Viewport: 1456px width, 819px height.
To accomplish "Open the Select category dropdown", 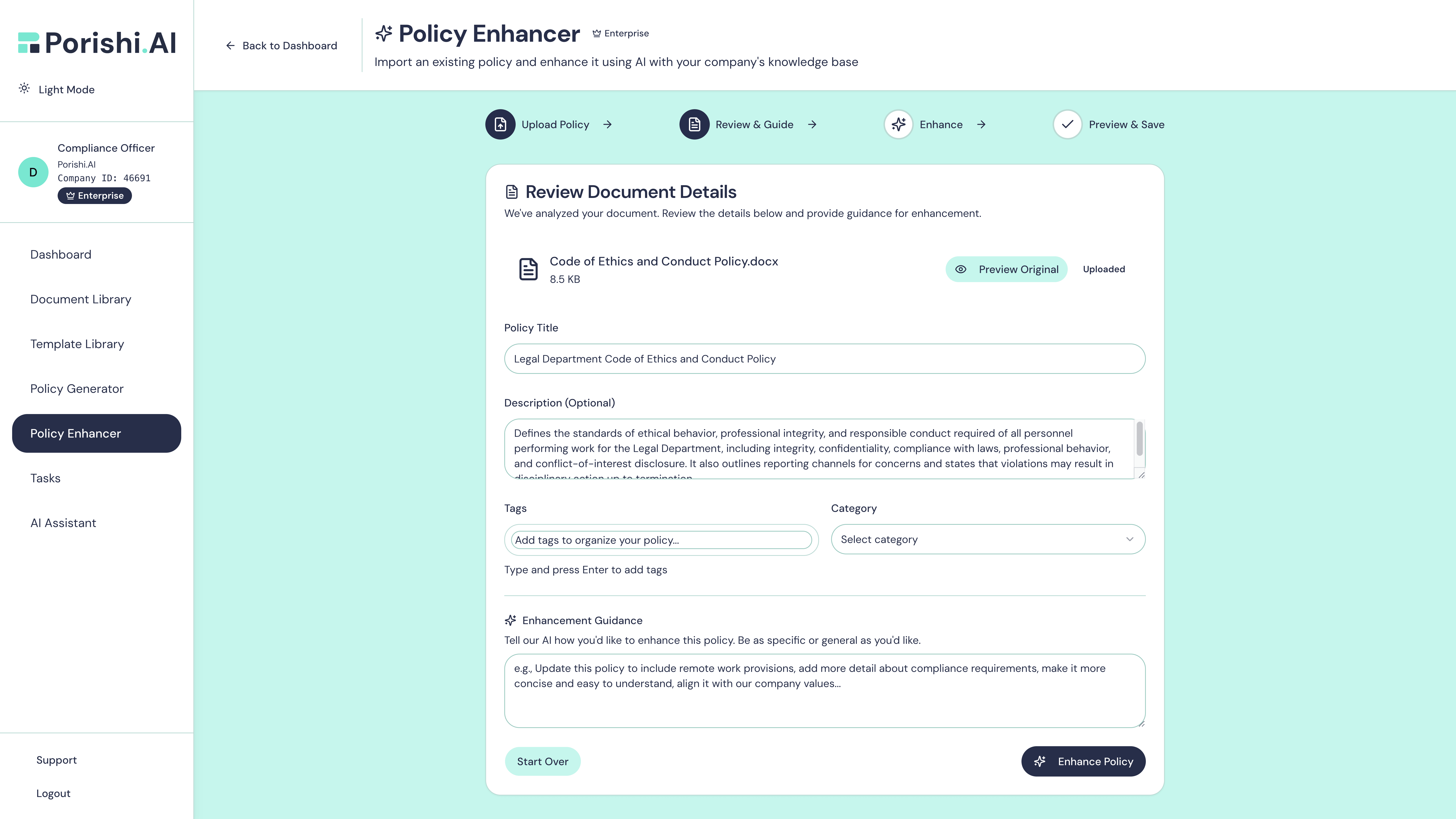I will click(987, 539).
